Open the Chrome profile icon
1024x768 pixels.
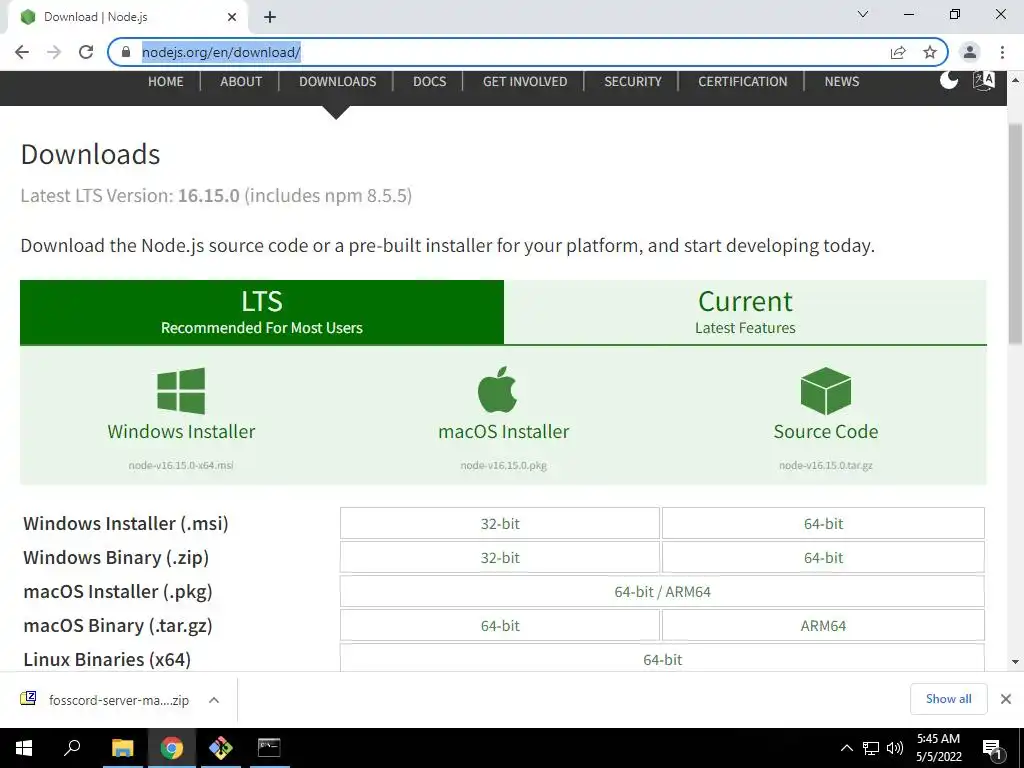970,52
